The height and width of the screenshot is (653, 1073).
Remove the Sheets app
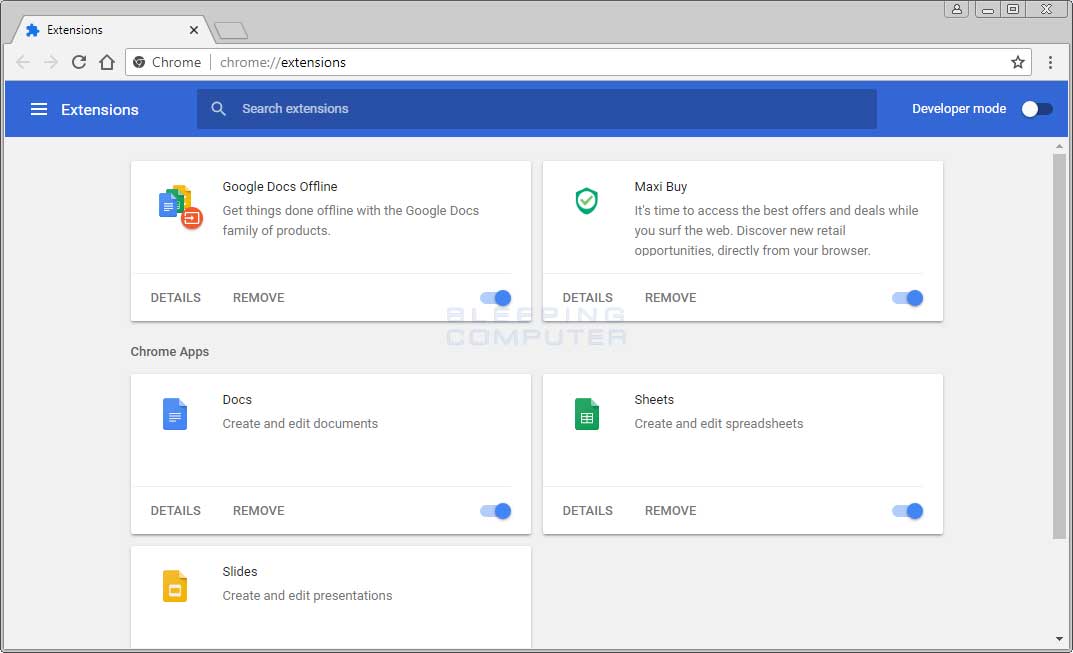click(x=671, y=511)
